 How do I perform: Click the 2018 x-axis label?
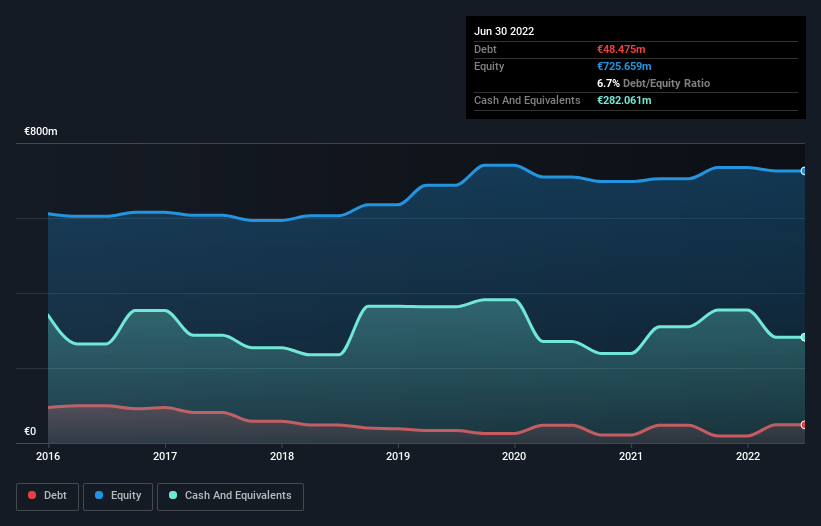click(x=282, y=456)
